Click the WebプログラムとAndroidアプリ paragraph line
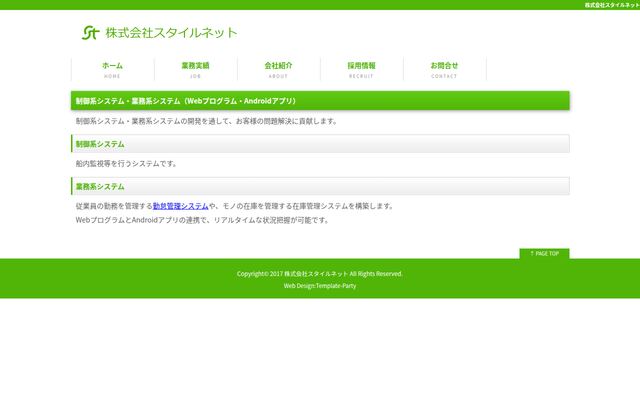640x400 pixels. (202, 220)
